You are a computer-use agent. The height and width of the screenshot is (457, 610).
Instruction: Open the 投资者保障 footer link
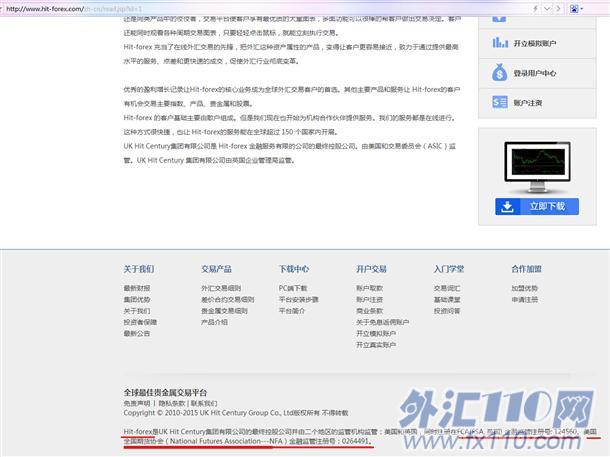pyautogui.click(x=140, y=322)
